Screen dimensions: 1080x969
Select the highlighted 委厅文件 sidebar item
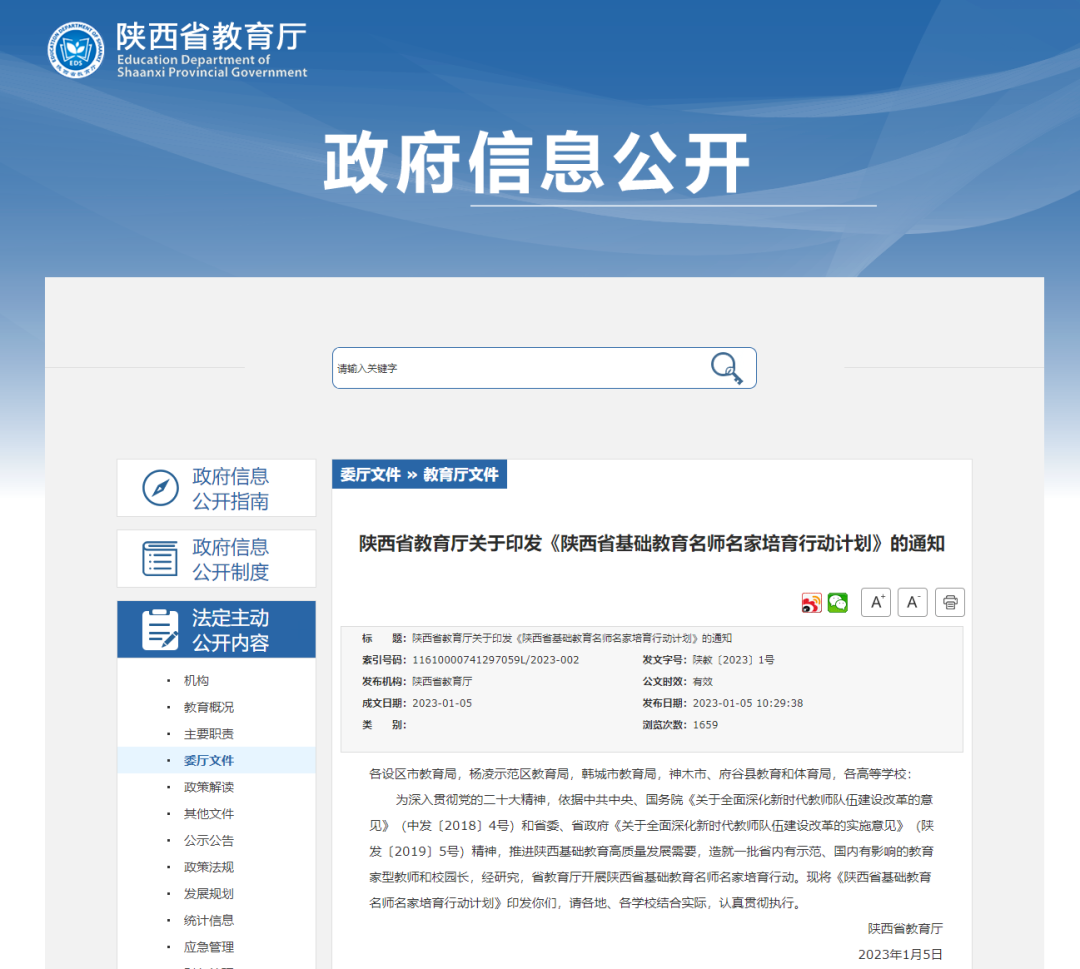pyautogui.click(x=208, y=761)
